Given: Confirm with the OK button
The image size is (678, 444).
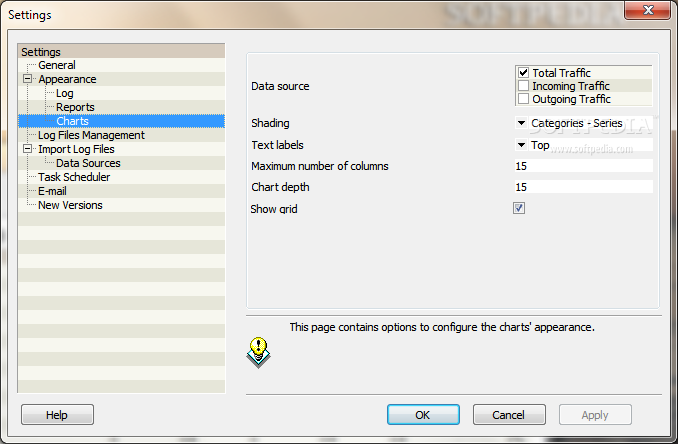Looking at the screenshot, I should pyautogui.click(x=423, y=415).
